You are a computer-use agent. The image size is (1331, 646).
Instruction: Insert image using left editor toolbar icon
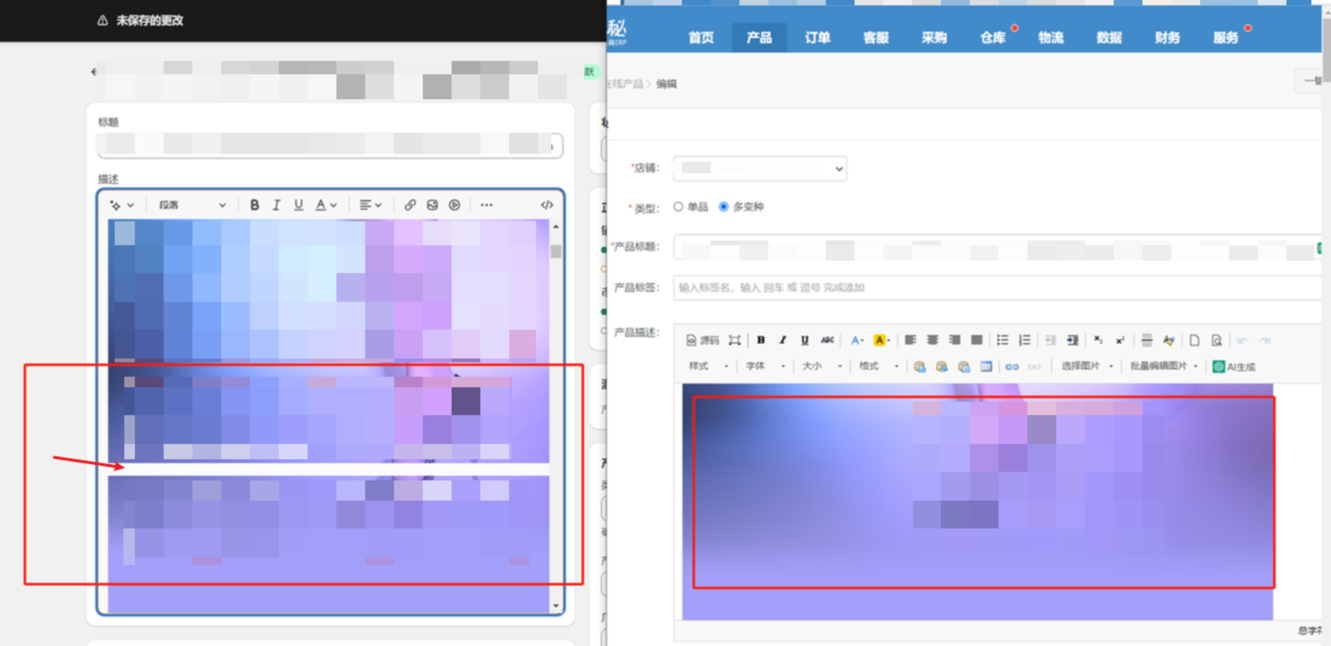click(432, 205)
